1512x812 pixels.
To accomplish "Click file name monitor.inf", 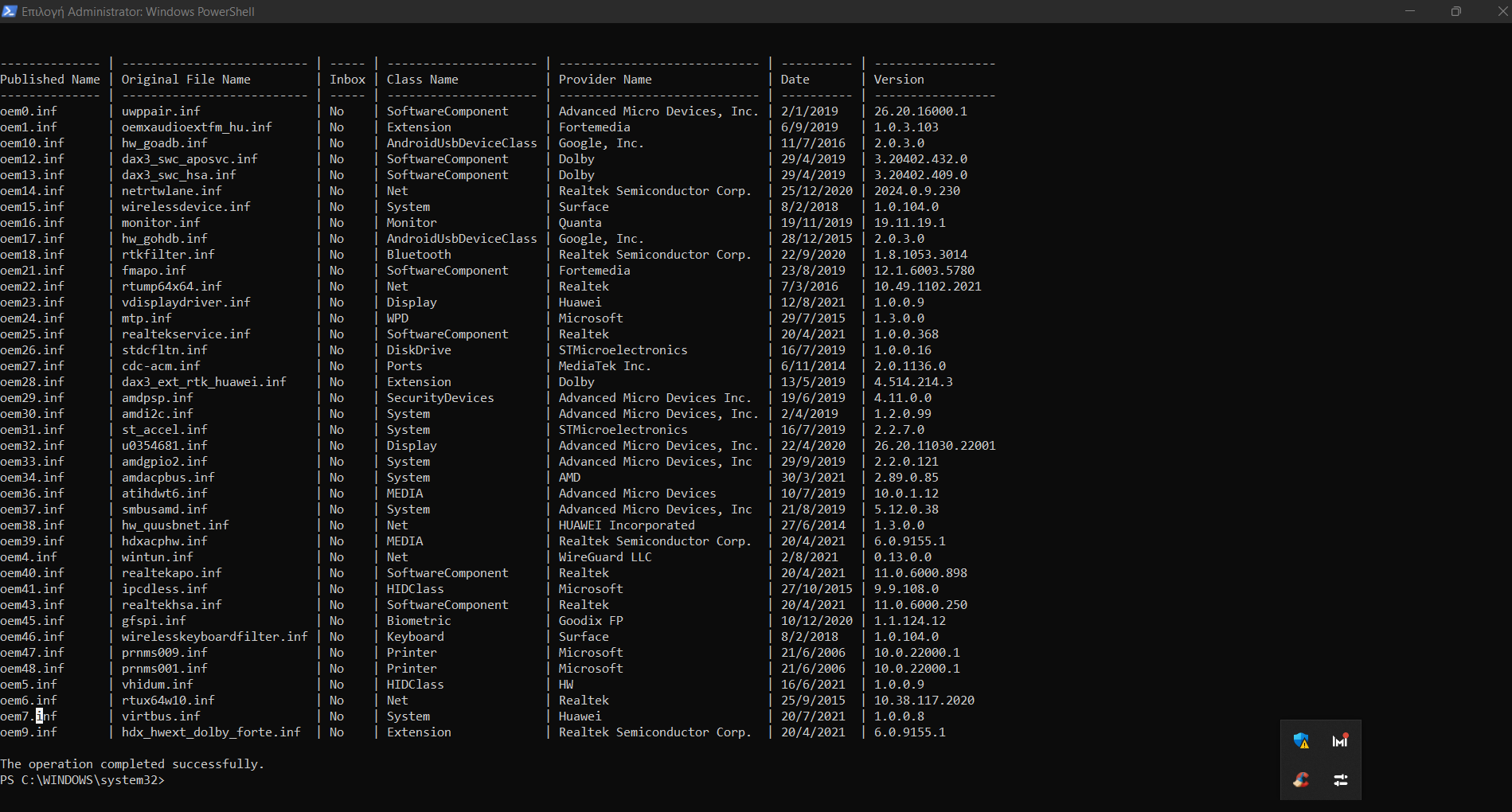I will point(161,223).
